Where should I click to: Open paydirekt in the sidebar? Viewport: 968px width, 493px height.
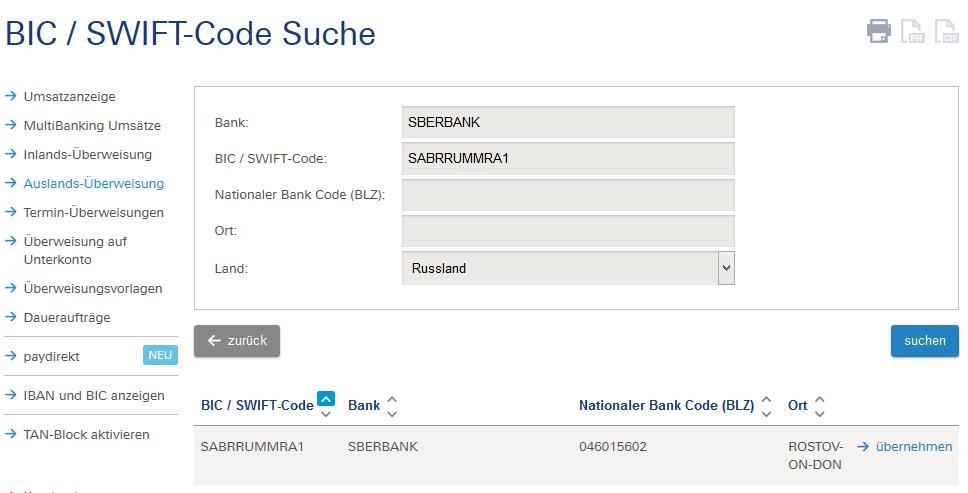tap(51, 357)
